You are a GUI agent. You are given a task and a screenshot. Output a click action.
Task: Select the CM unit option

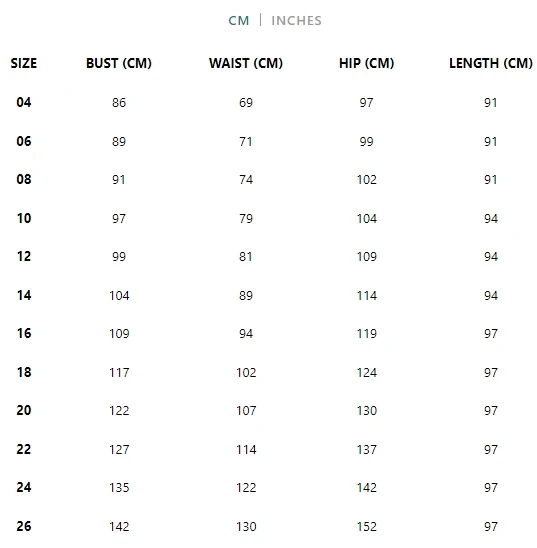pos(239,21)
